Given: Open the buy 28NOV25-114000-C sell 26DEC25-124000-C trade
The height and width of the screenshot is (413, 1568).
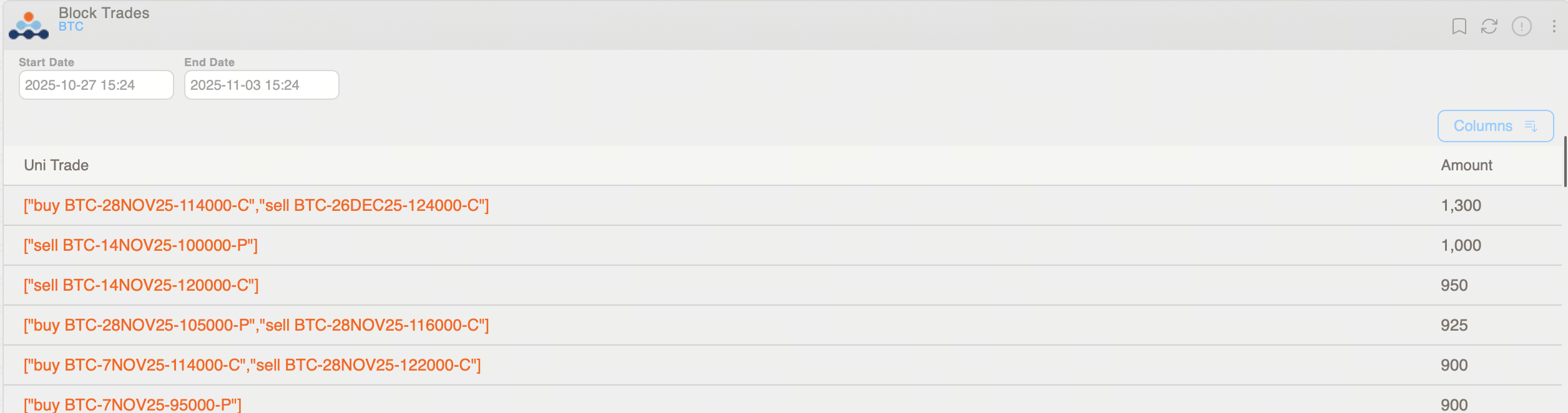Looking at the screenshot, I should coord(256,205).
